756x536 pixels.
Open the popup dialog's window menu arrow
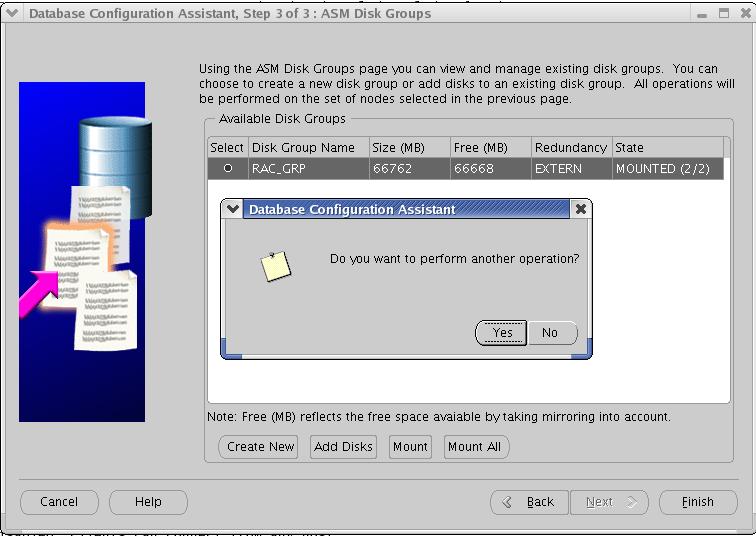click(x=233, y=209)
